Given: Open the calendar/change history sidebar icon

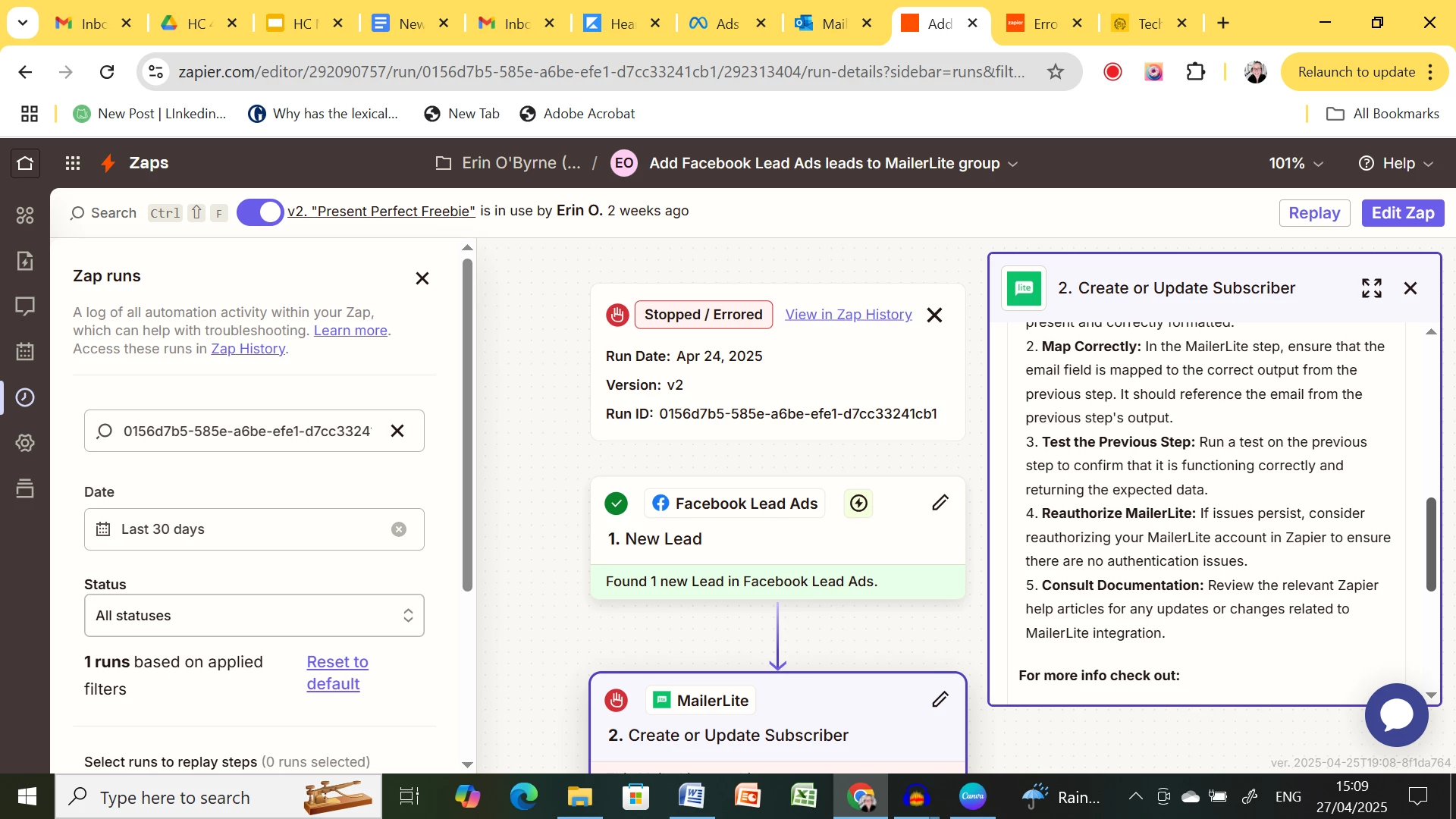Looking at the screenshot, I should [x=25, y=352].
